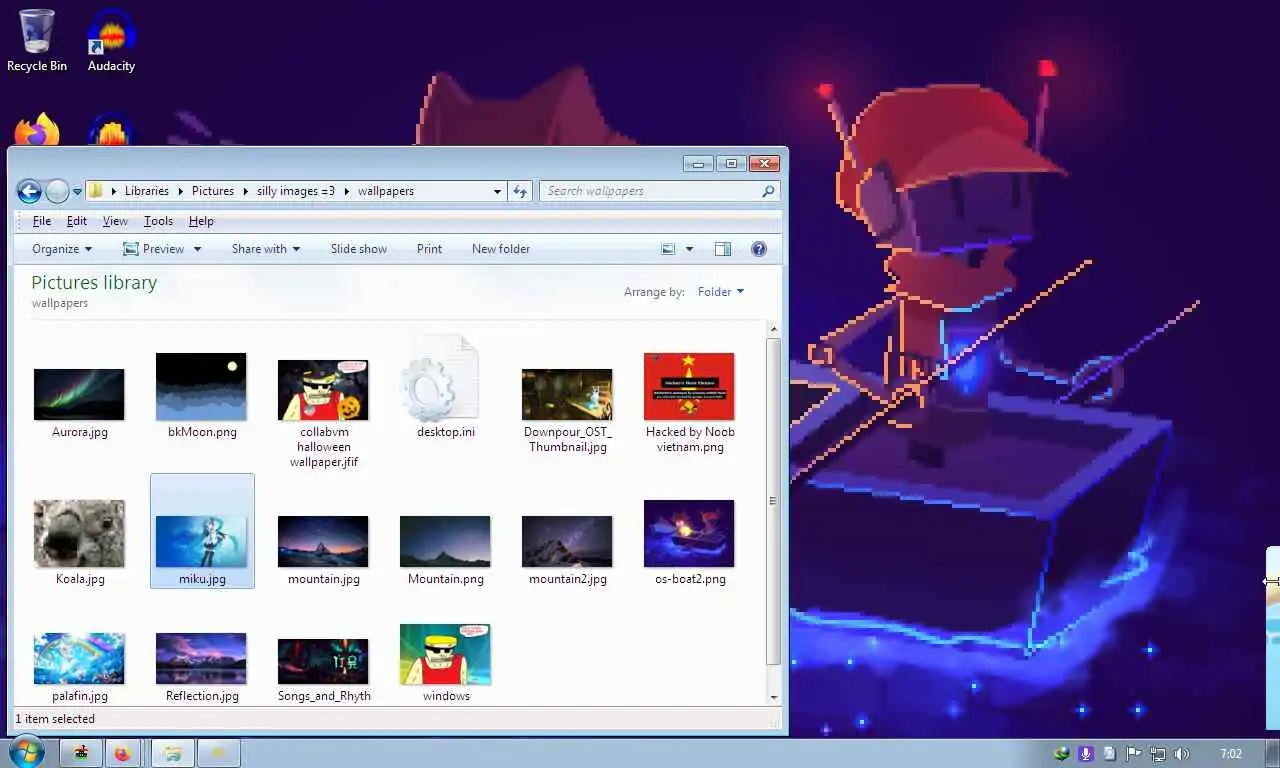The height and width of the screenshot is (768, 1280).
Task: Select Aurora.jpg thumbnail
Action: click(x=79, y=394)
